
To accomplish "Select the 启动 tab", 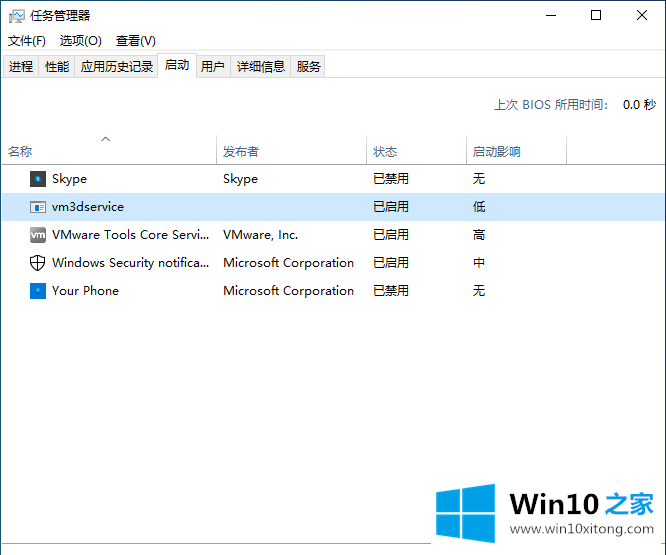I will click(x=177, y=65).
